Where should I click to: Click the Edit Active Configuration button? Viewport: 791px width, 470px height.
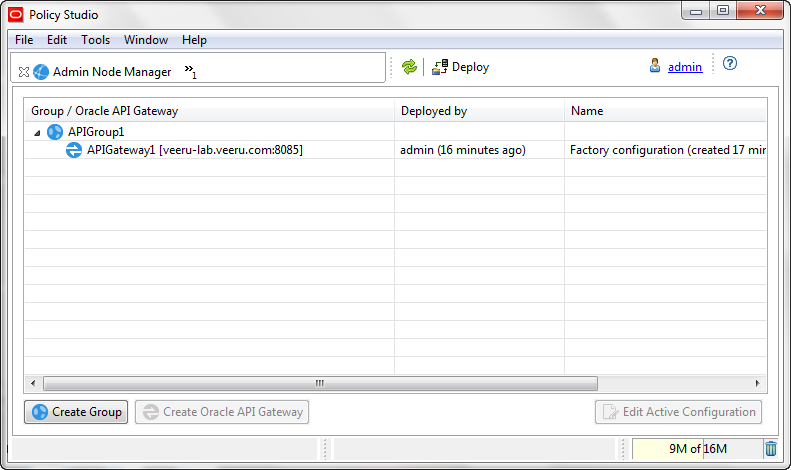pos(679,412)
